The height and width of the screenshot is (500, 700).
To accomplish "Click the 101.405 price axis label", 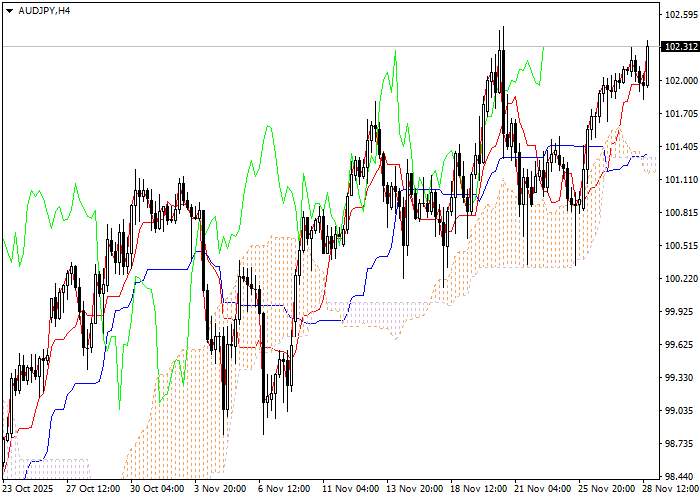I will (x=681, y=146).
